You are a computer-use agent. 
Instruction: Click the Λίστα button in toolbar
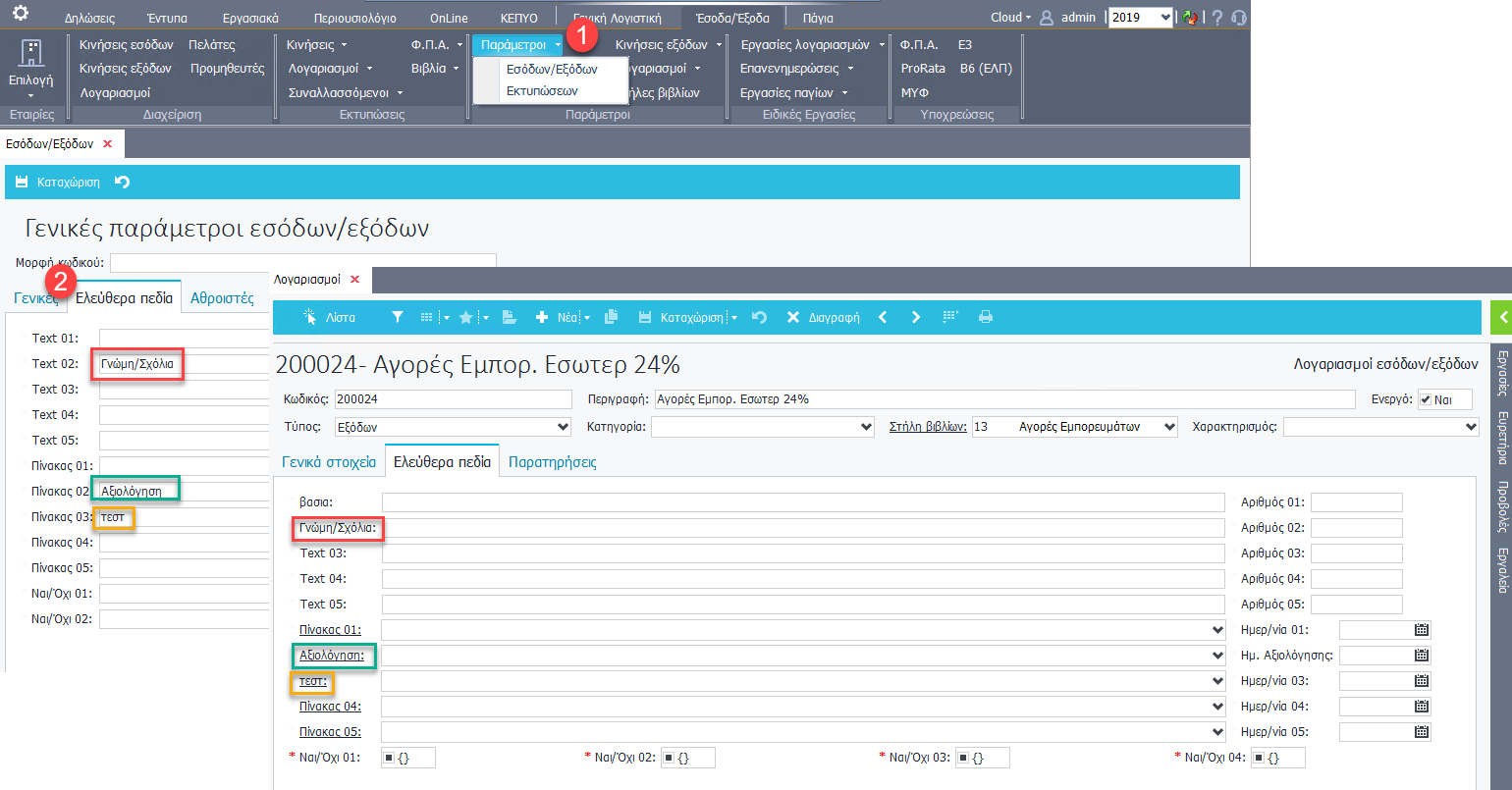(330, 317)
